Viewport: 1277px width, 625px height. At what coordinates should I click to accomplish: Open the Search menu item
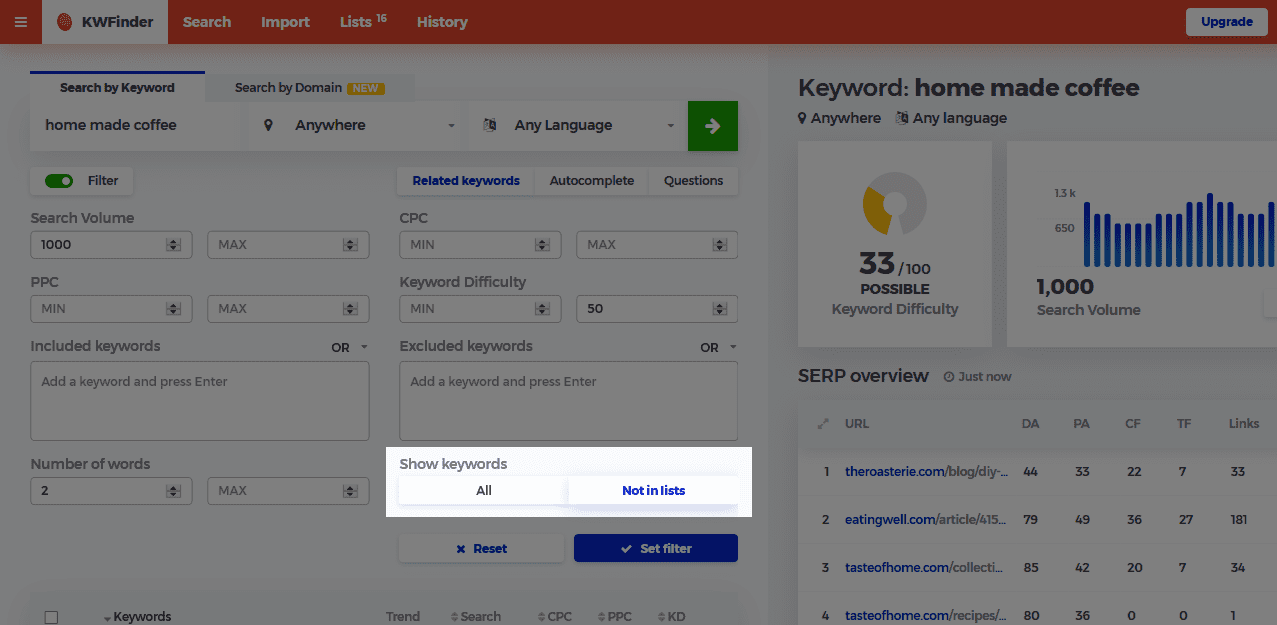[x=207, y=22]
